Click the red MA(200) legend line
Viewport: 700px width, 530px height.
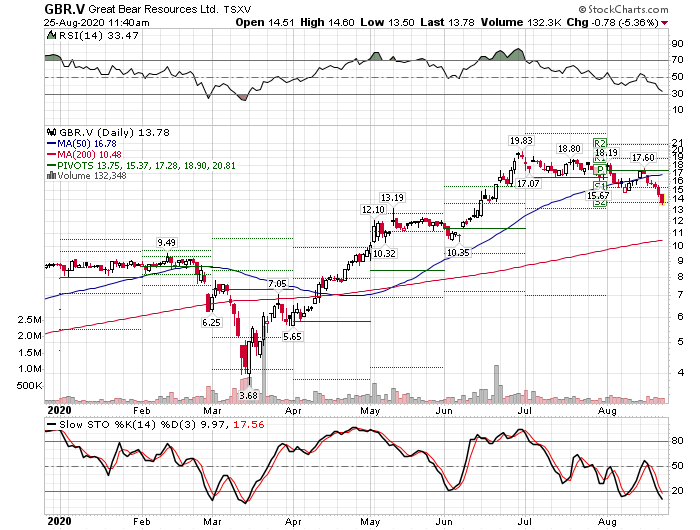51,154
